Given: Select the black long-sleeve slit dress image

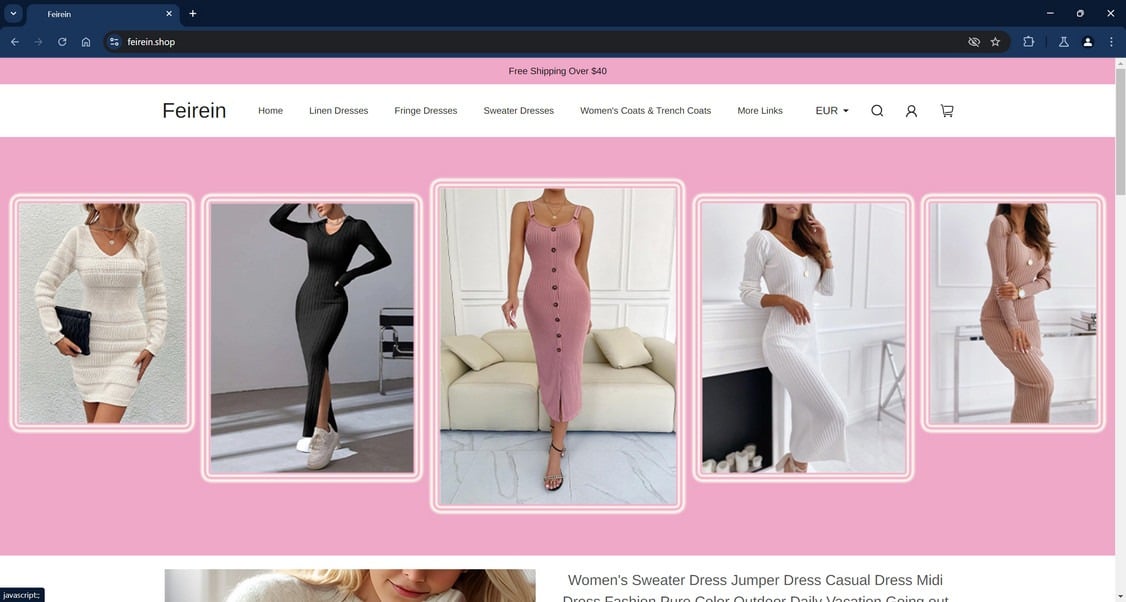Looking at the screenshot, I should [312, 338].
